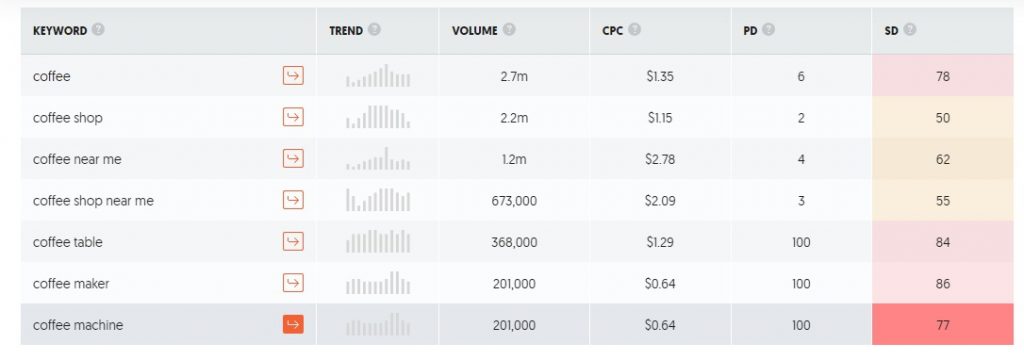Show help icon next to TREND header
This screenshot has width=1024, height=360.
pyautogui.click(x=374, y=29)
